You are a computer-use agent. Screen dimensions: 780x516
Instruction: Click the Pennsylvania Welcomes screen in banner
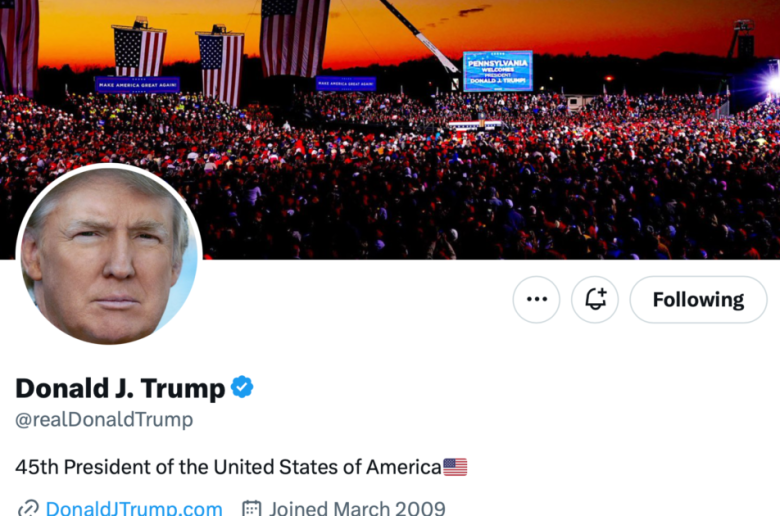pyautogui.click(x=498, y=71)
